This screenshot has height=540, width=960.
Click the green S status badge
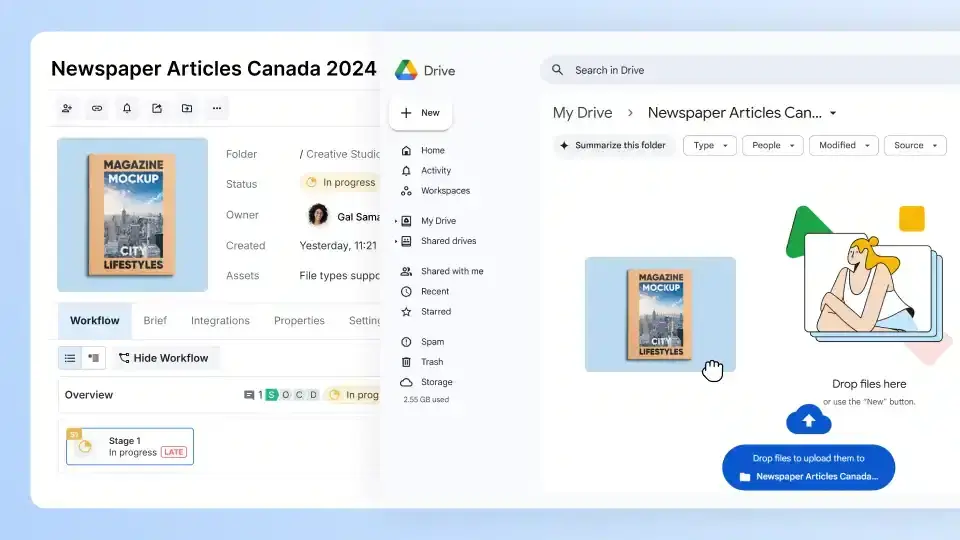click(271, 395)
